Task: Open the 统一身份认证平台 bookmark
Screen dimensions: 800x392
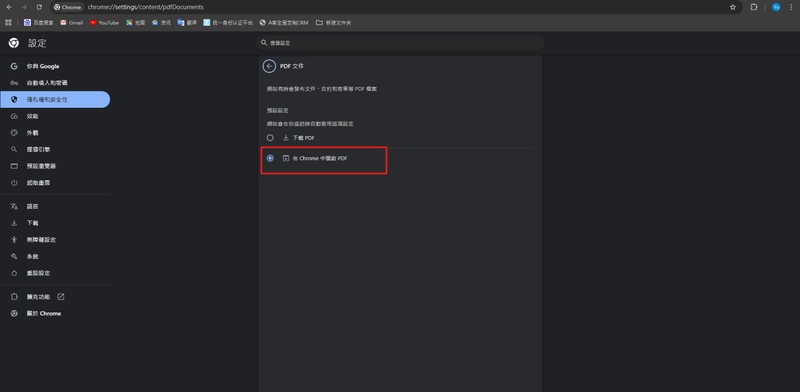Action: [228, 22]
